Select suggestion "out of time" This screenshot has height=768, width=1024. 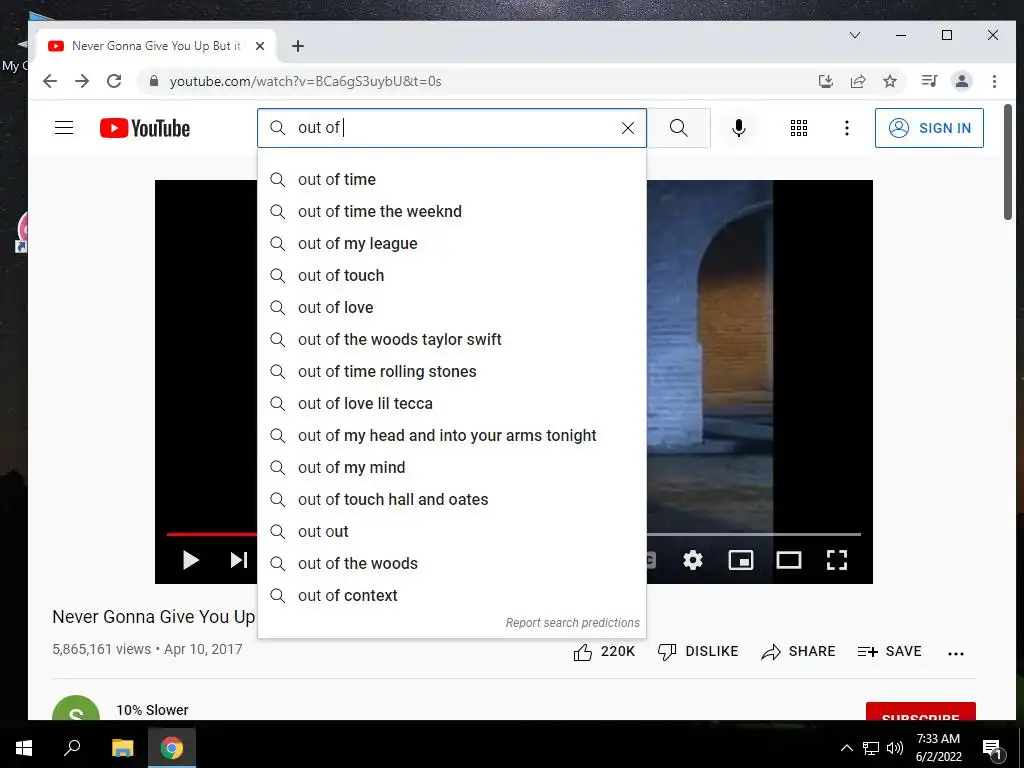coord(452,180)
